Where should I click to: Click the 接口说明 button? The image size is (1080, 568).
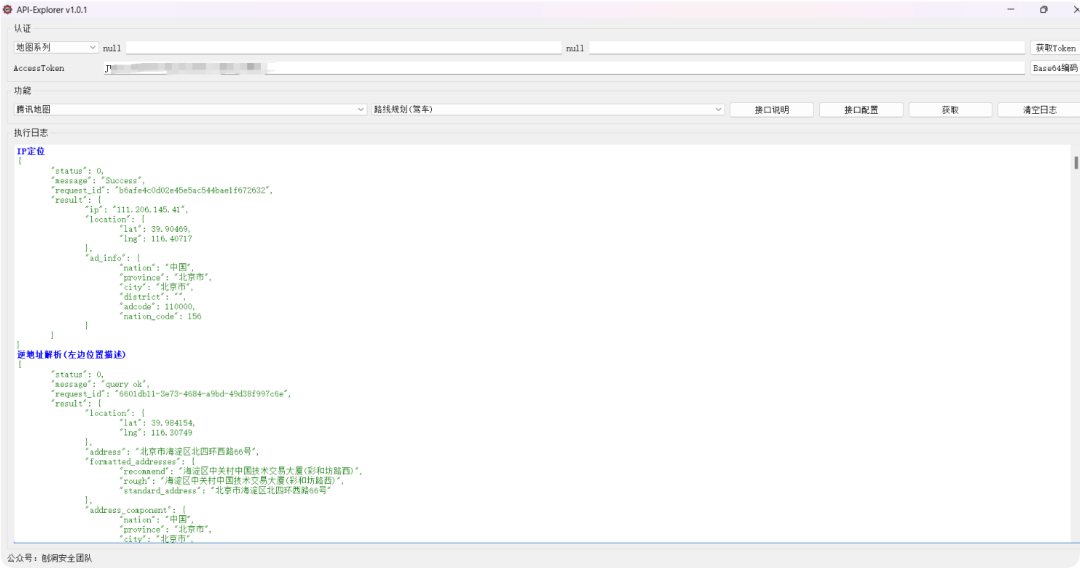pos(771,109)
